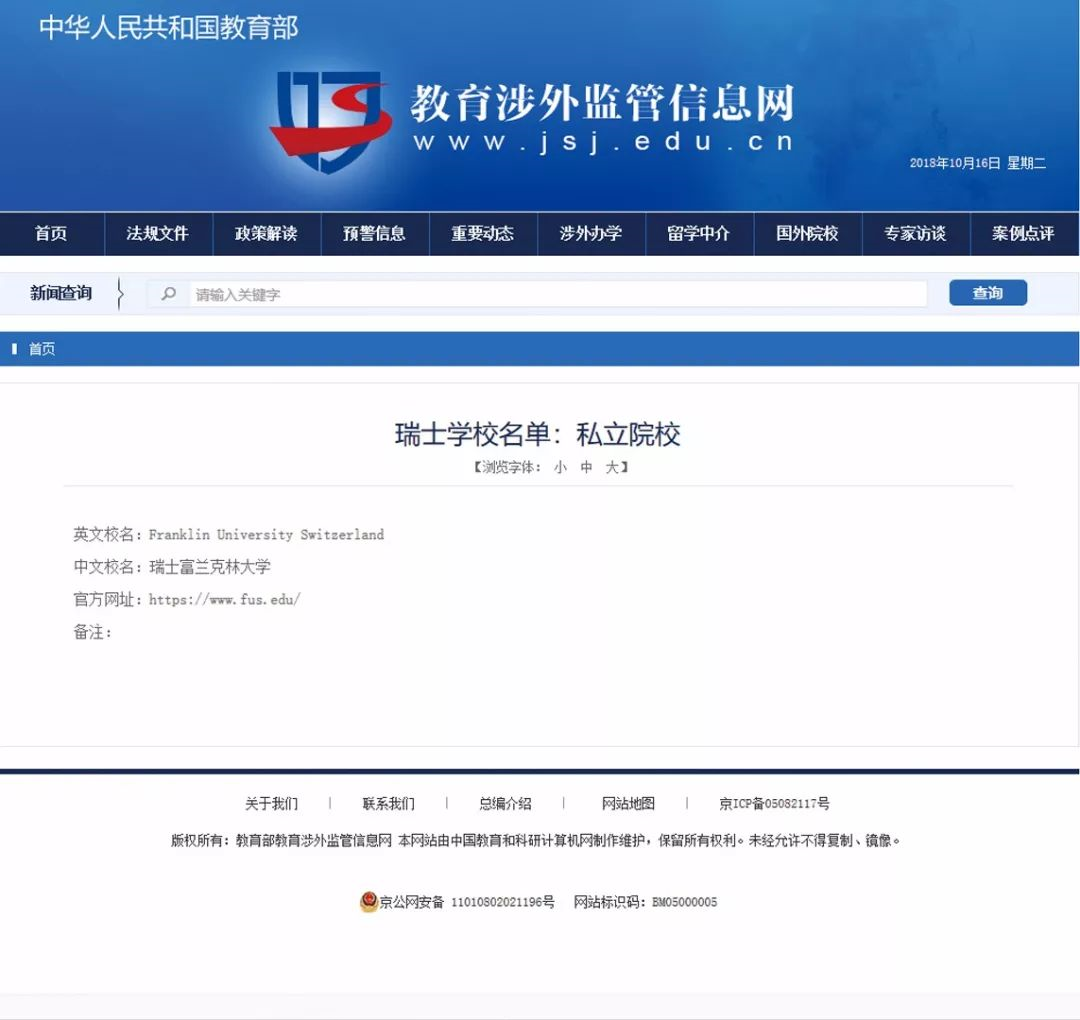Select 预警信息 from the navigation bar
Viewport: 1080px width, 1020px height.
(x=374, y=233)
